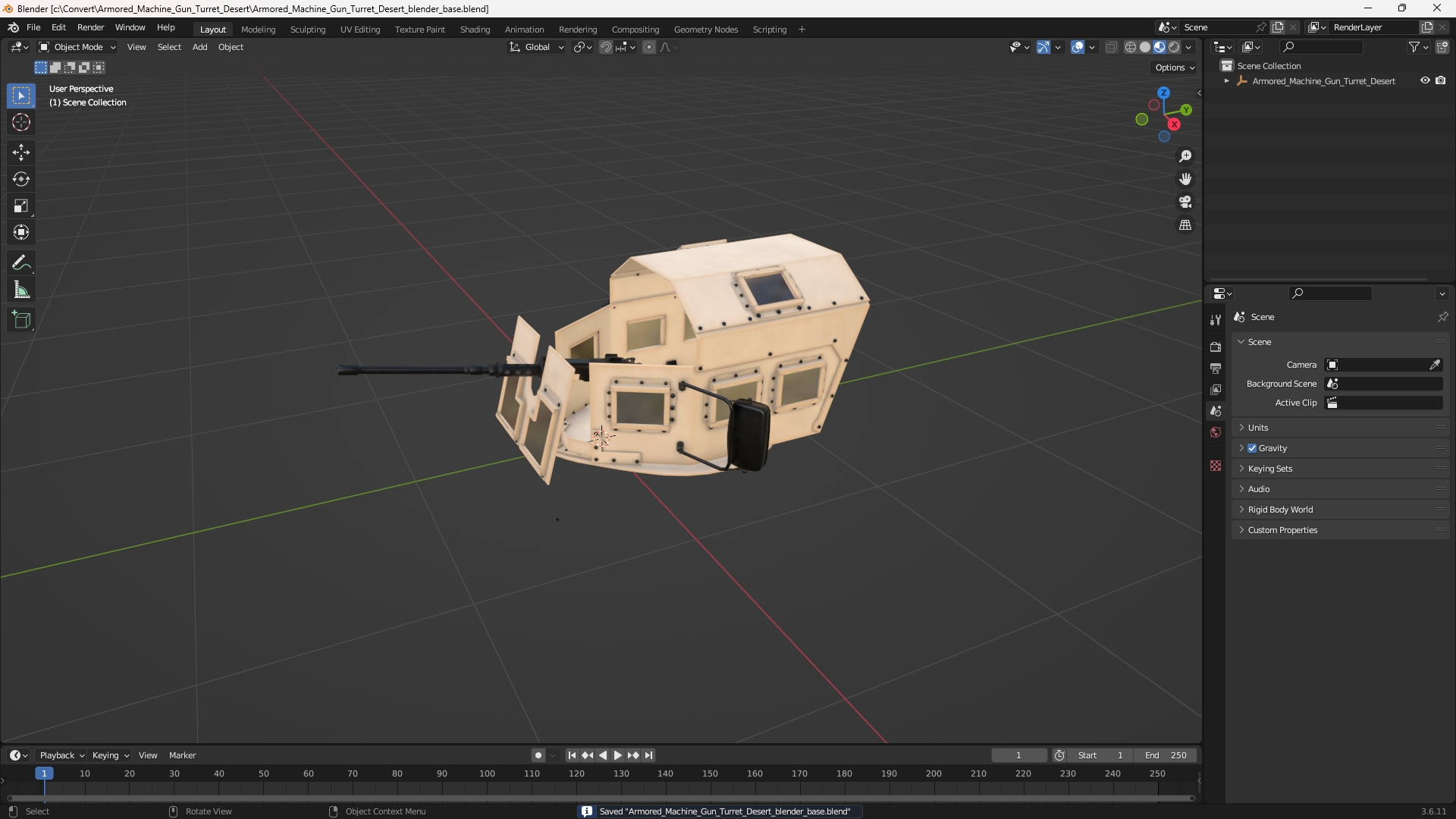
Task: Open the Texture properties tab icon
Action: (1216, 466)
